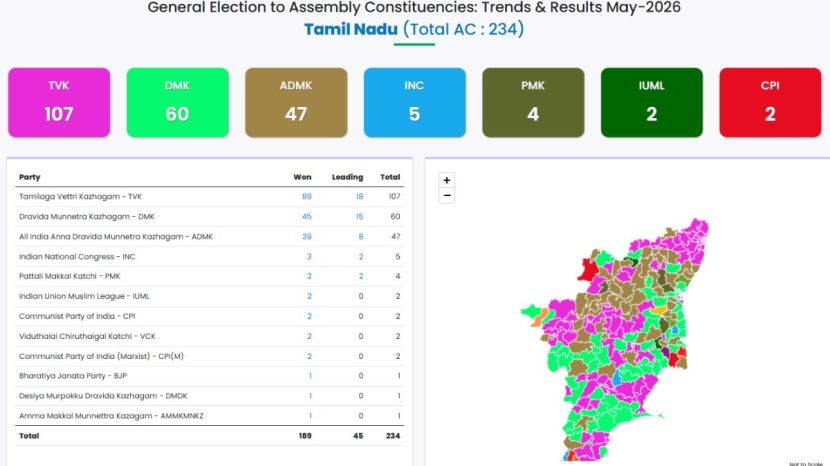This screenshot has width=830, height=466.
Task: Select Tamilaga Vettri Kazhagam - TVK row name
Action: click(x=80, y=196)
